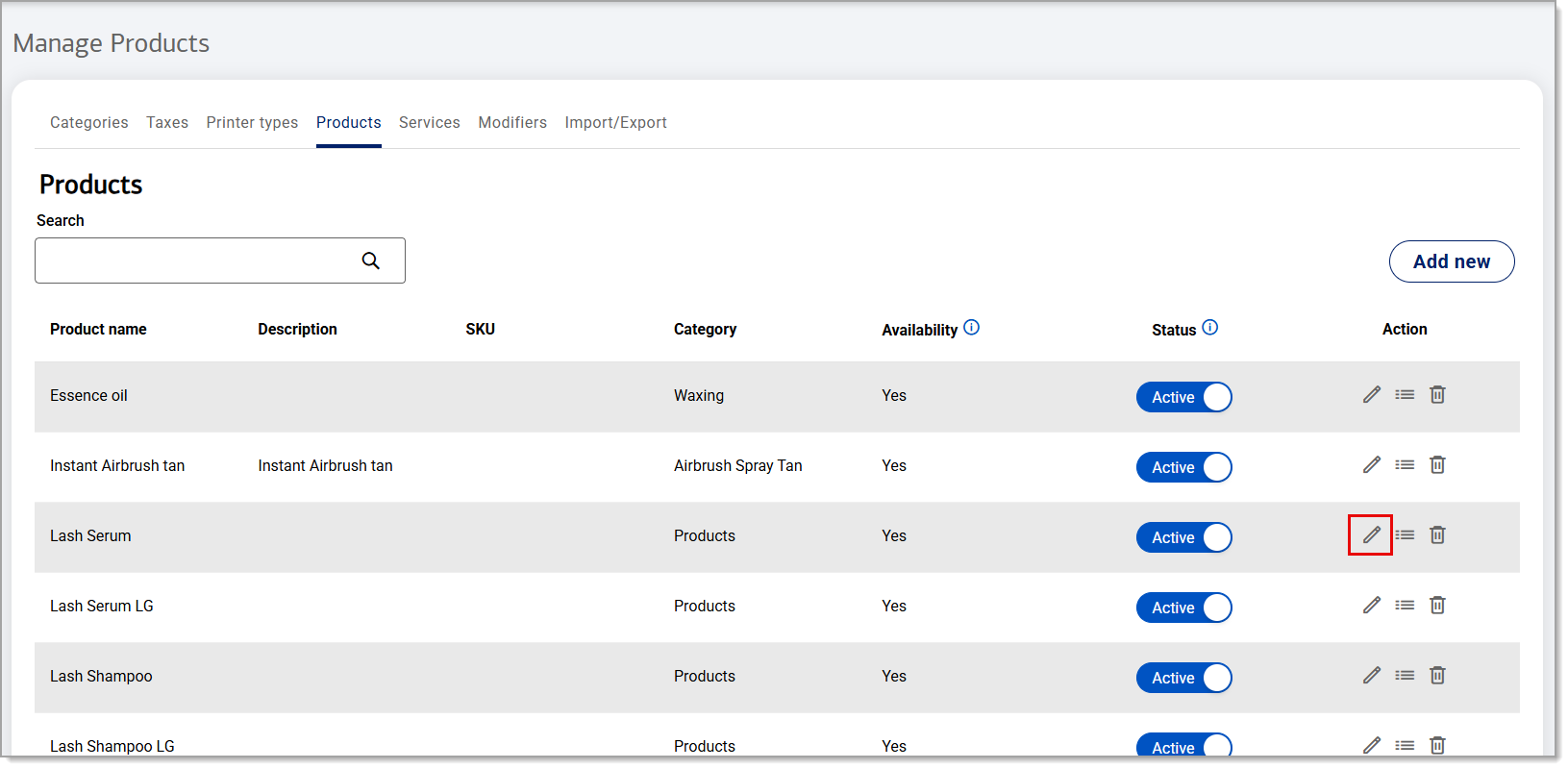
Task: Select the Essence oil product name
Action: tap(88, 395)
